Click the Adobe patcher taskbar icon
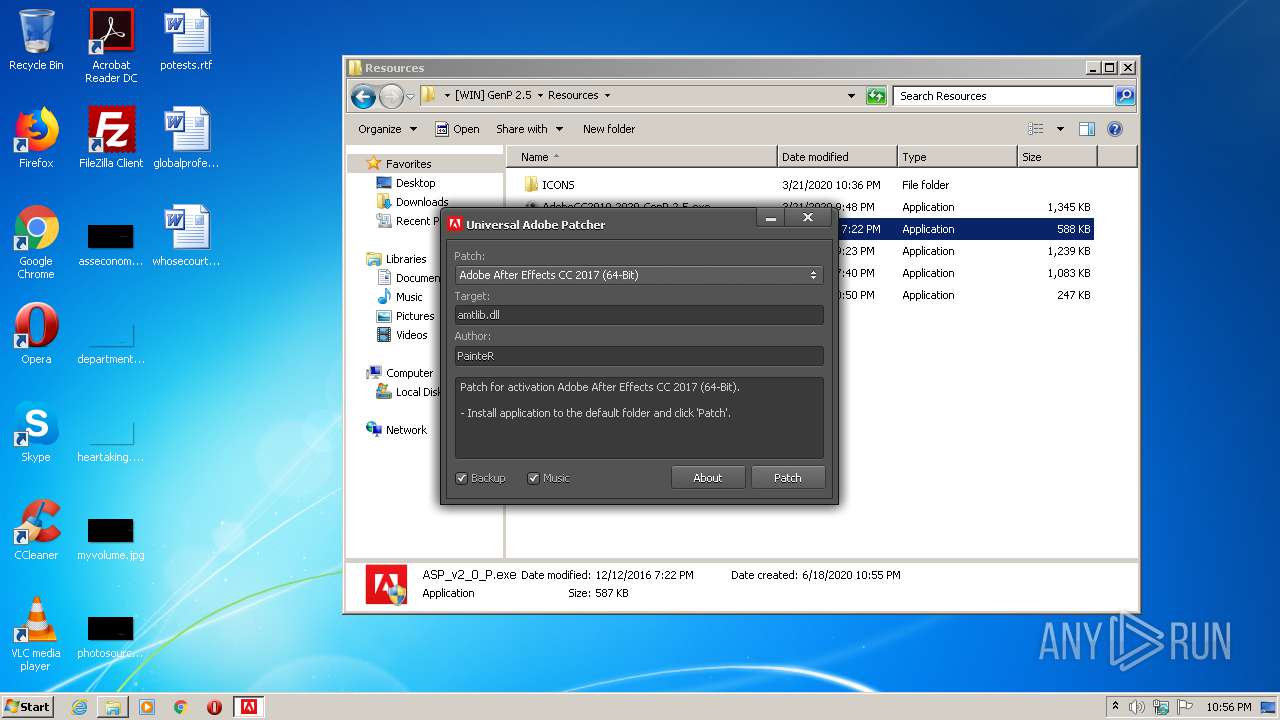1280x720 pixels. pyautogui.click(x=248, y=707)
